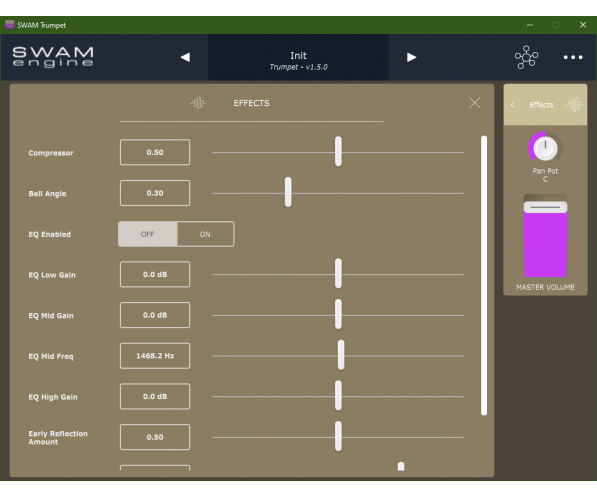Click the Pan Pot knob
Image resolution: width=597 pixels, height=497 pixels.
pos(545,148)
